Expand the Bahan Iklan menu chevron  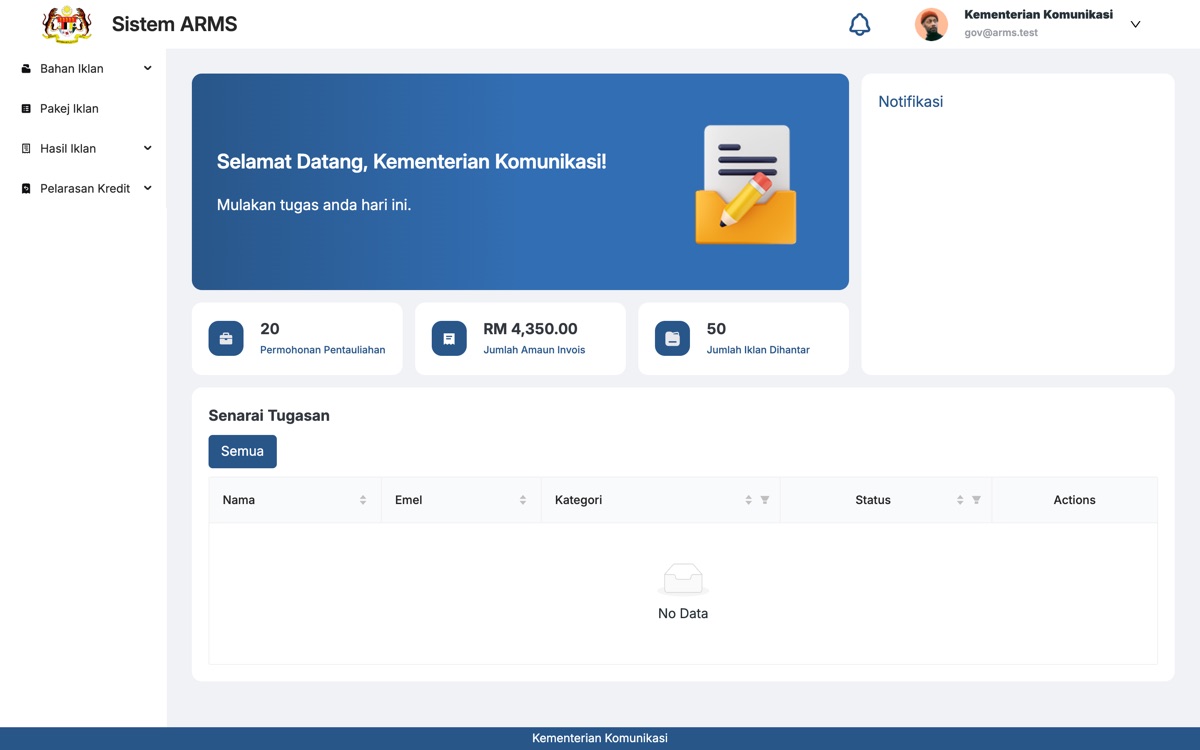[x=148, y=69]
